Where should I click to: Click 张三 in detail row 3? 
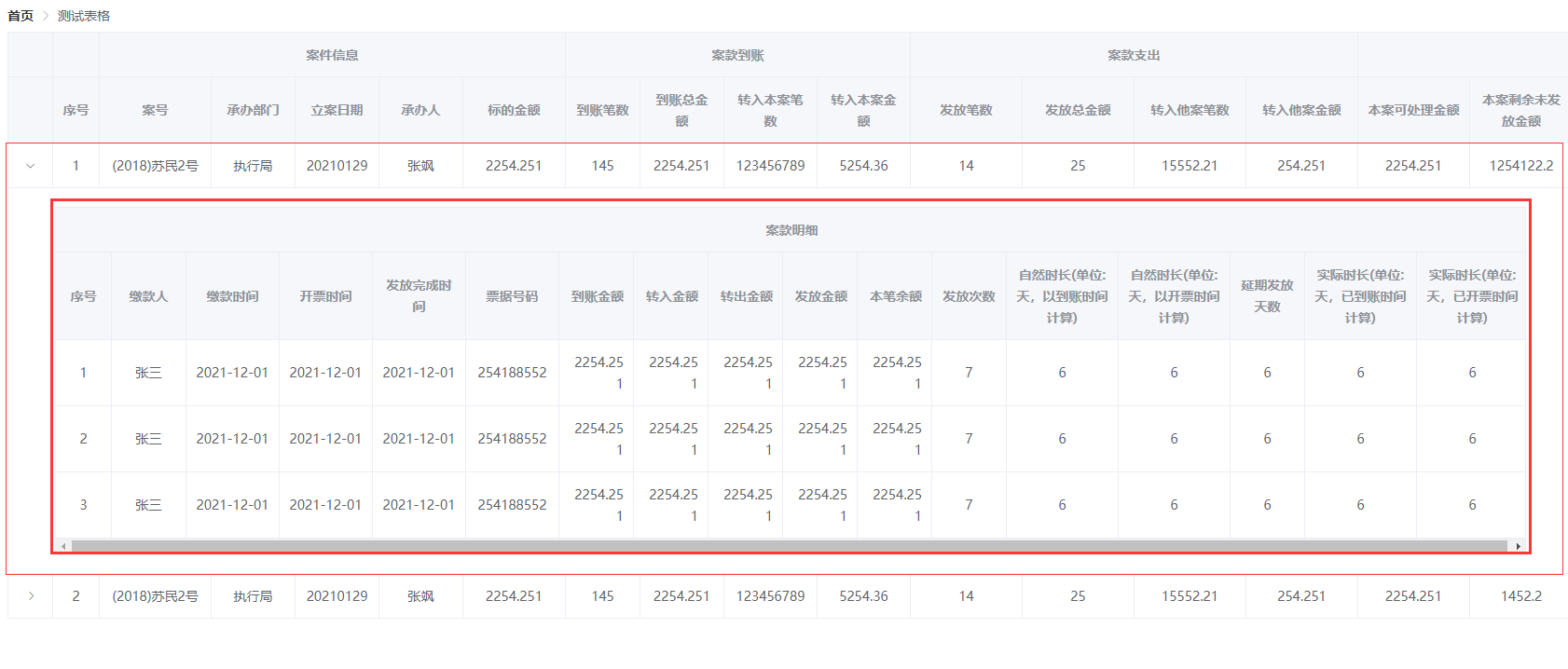pos(148,505)
